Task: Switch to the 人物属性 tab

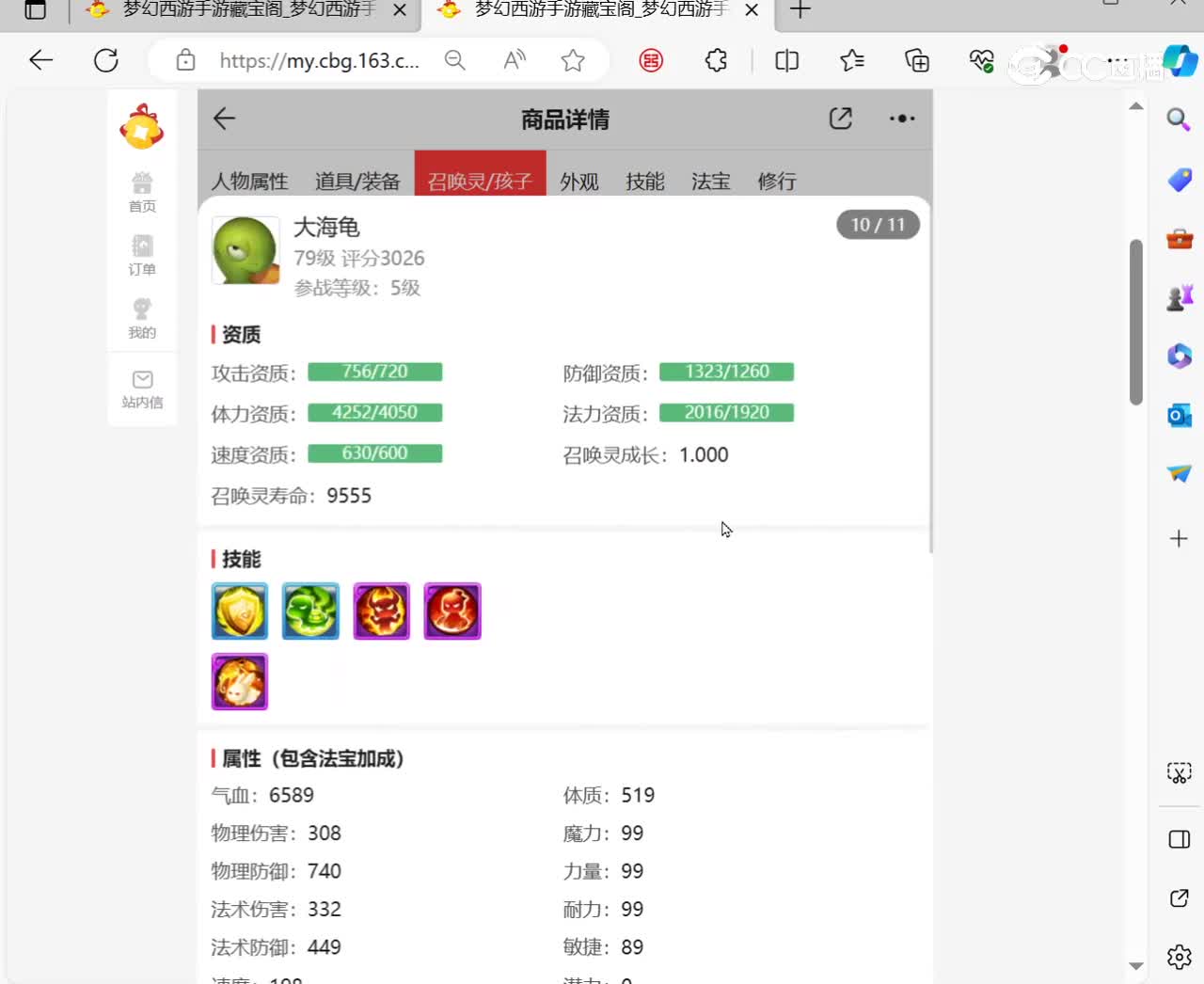Action: (x=249, y=181)
